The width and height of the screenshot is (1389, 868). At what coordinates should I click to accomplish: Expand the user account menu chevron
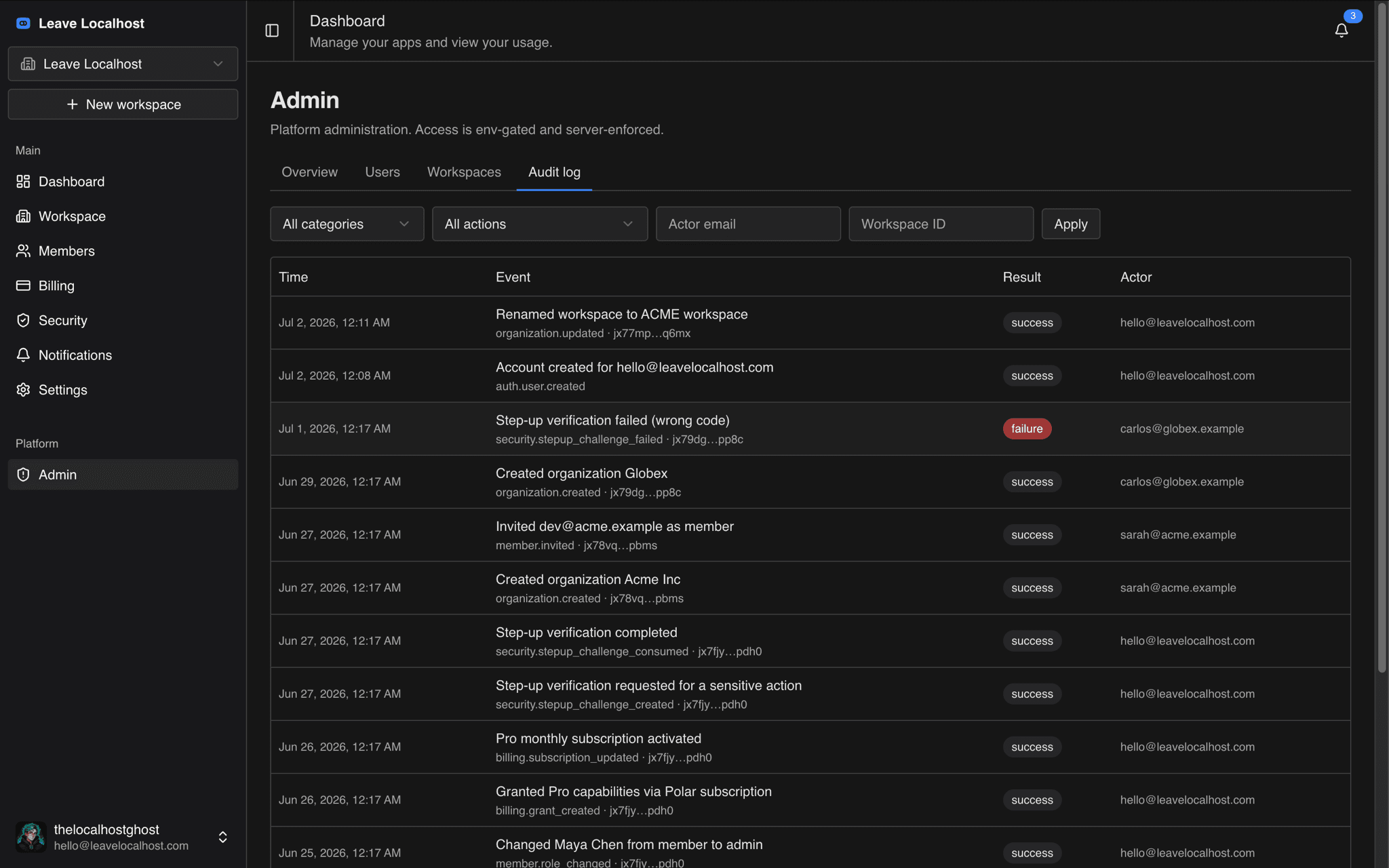pyautogui.click(x=222, y=837)
